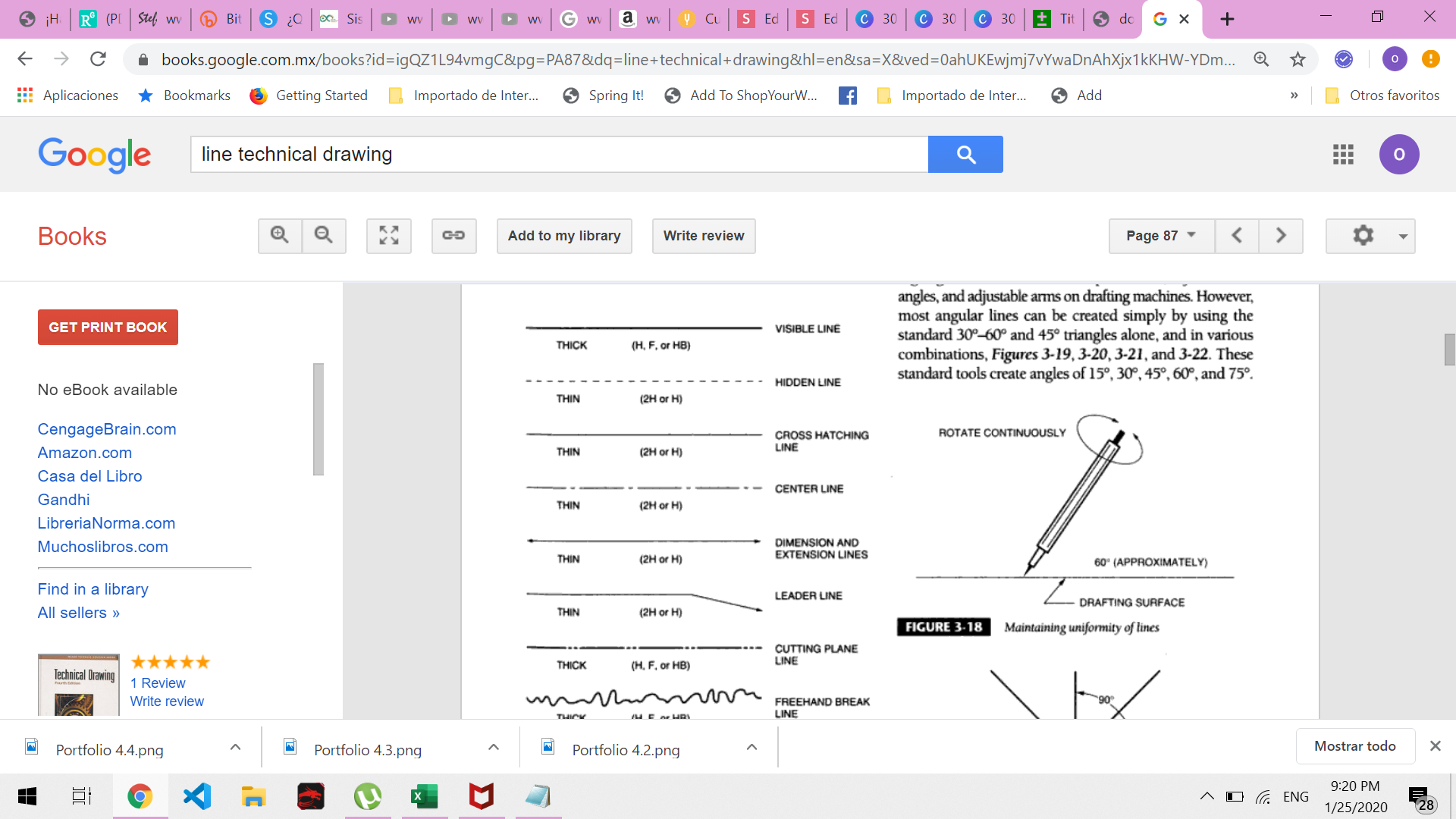The width and height of the screenshot is (1456, 819).
Task: Click the blue search button
Action: click(965, 155)
